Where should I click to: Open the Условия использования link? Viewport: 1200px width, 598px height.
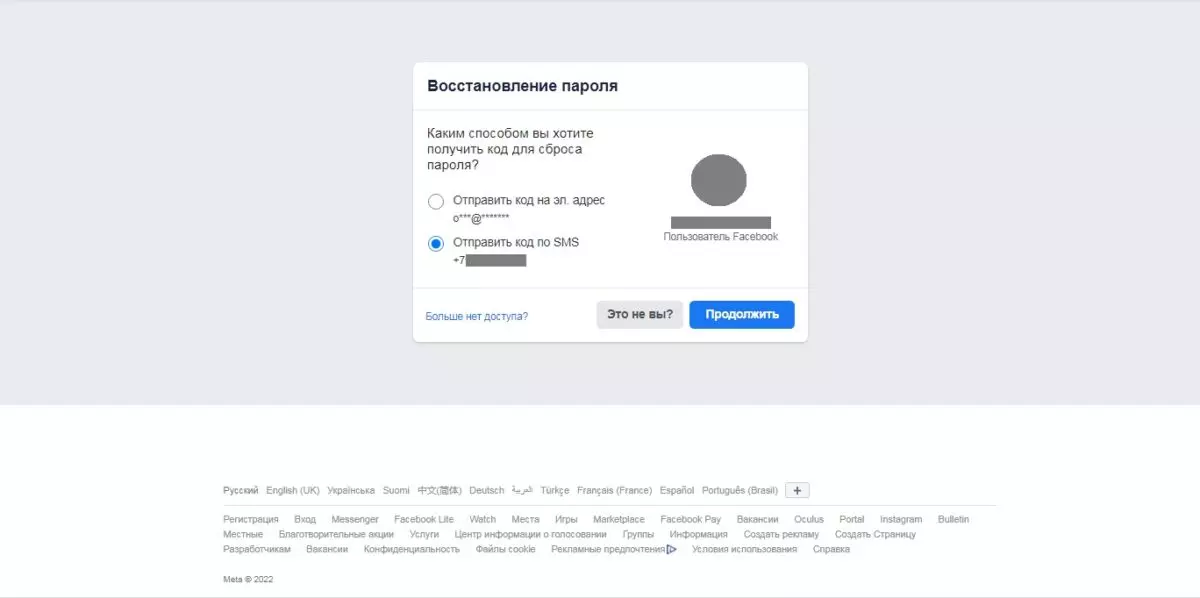coord(744,549)
